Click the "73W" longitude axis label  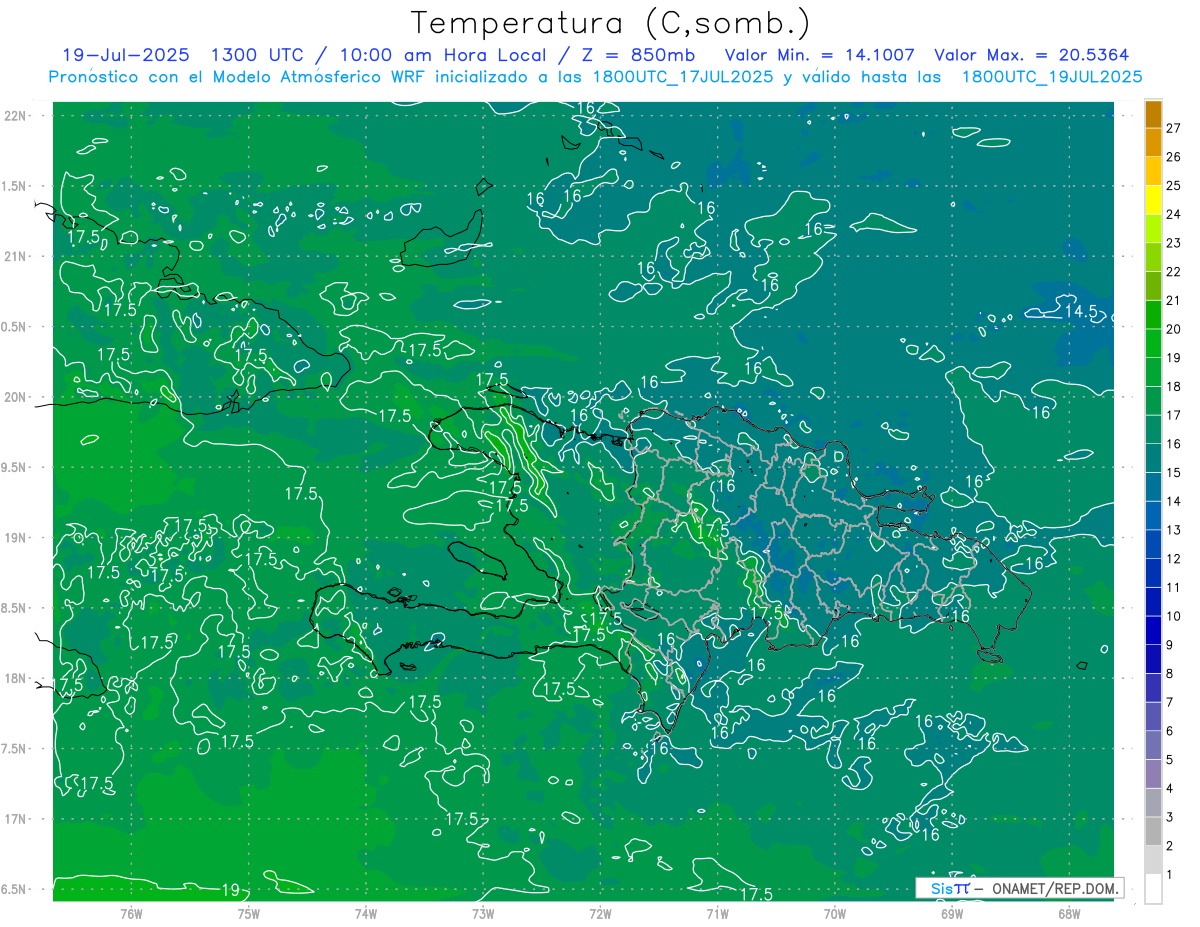[483, 914]
